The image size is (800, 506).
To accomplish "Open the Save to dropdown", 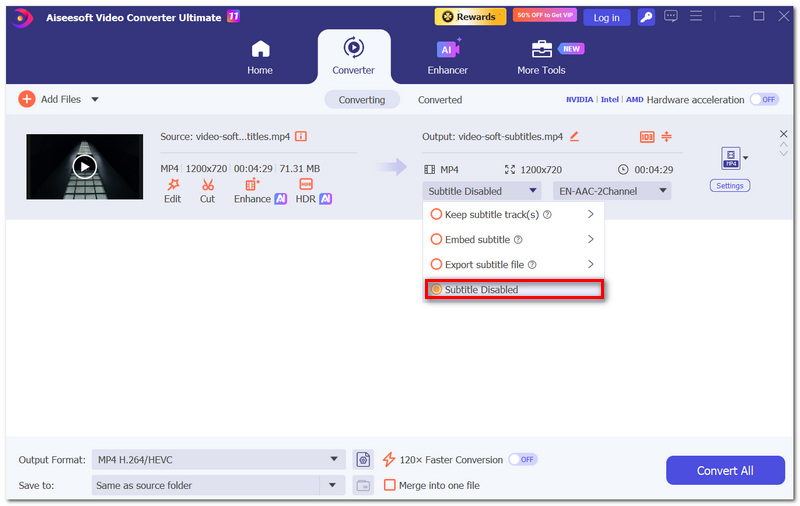I will pos(218,485).
